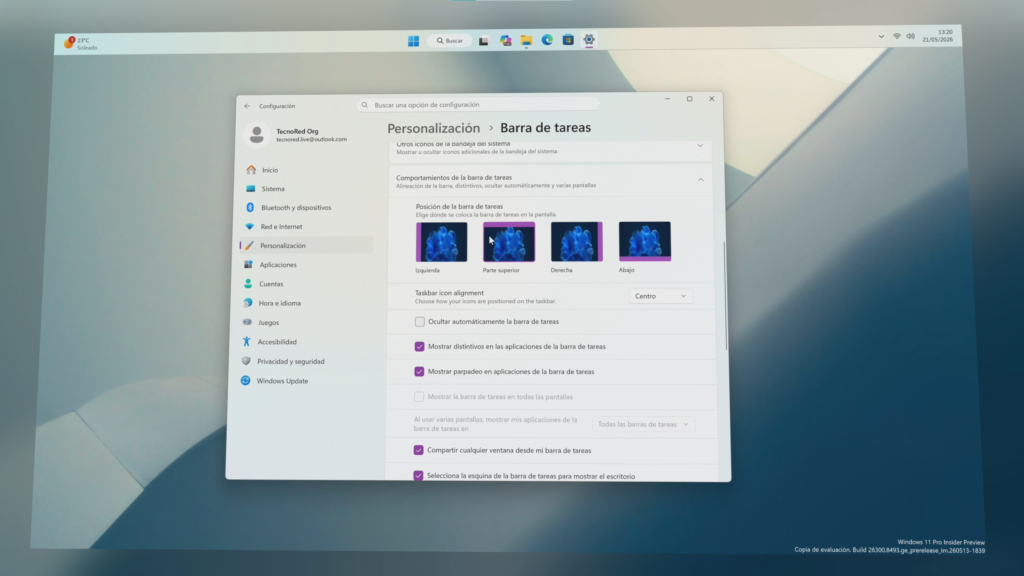Image resolution: width=1024 pixels, height=576 pixels.
Task: Open the TecnoRed Org account profile
Action: click(296, 135)
